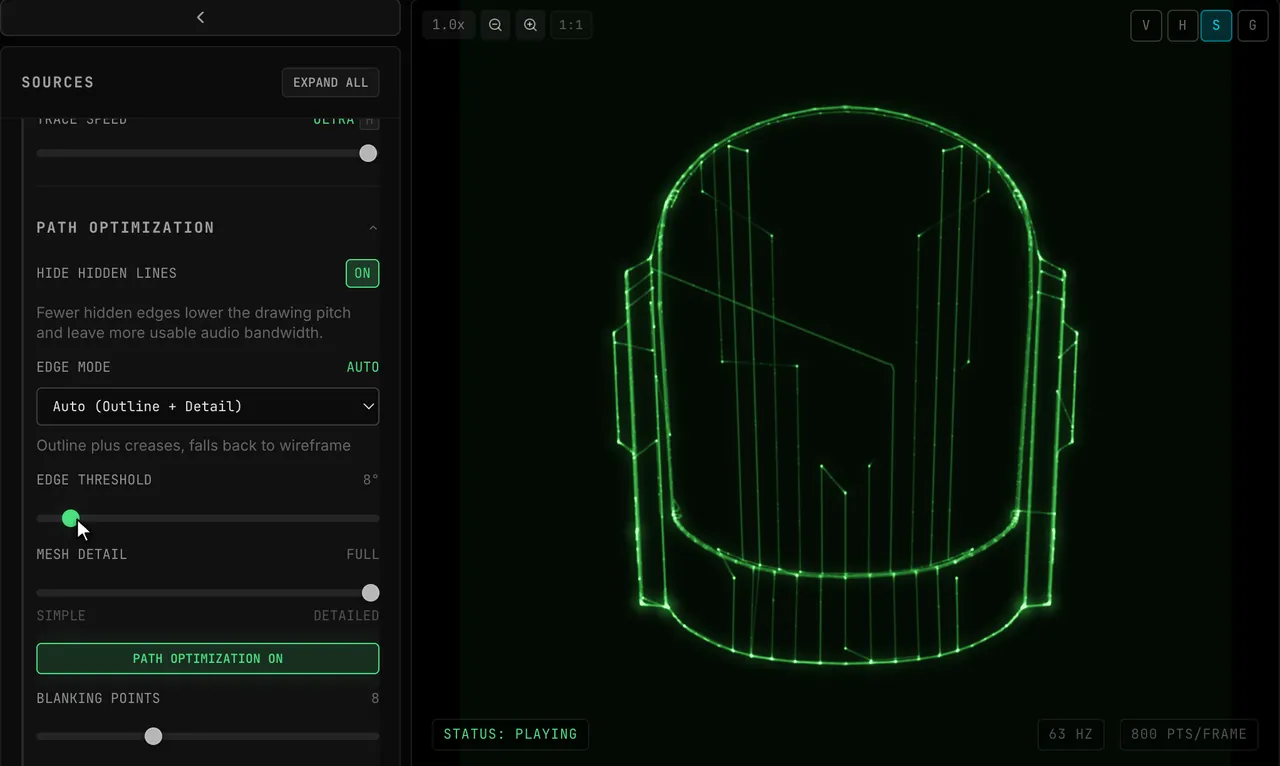
Task: Click the 800 PTS/FRAME readout
Action: click(x=1189, y=734)
